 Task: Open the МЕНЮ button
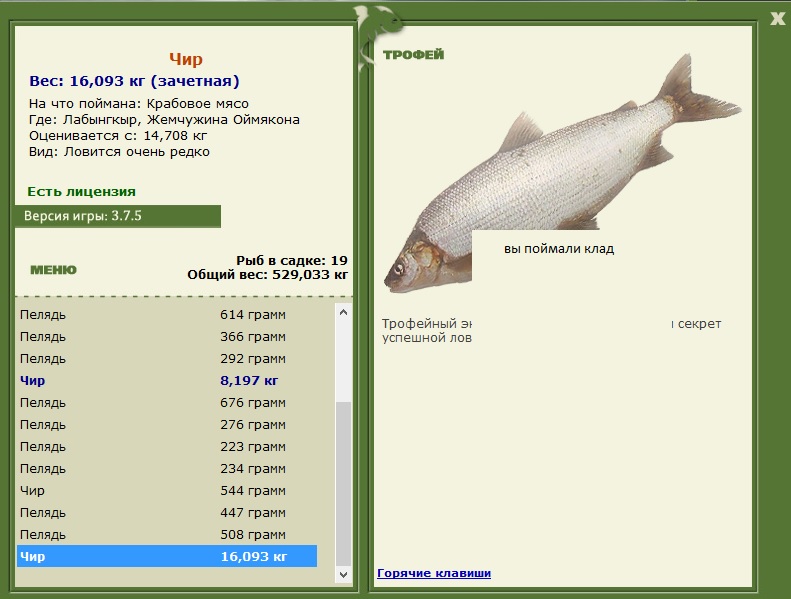click(53, 269)
